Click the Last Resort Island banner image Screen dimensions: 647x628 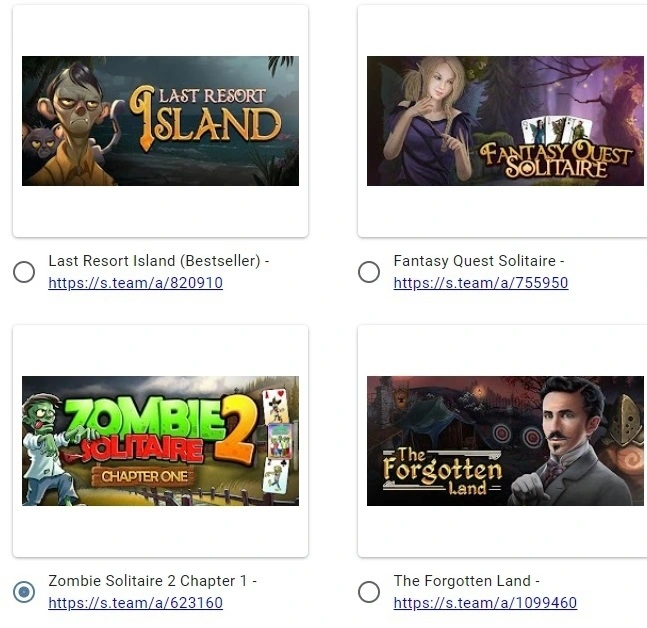(160, 121)
